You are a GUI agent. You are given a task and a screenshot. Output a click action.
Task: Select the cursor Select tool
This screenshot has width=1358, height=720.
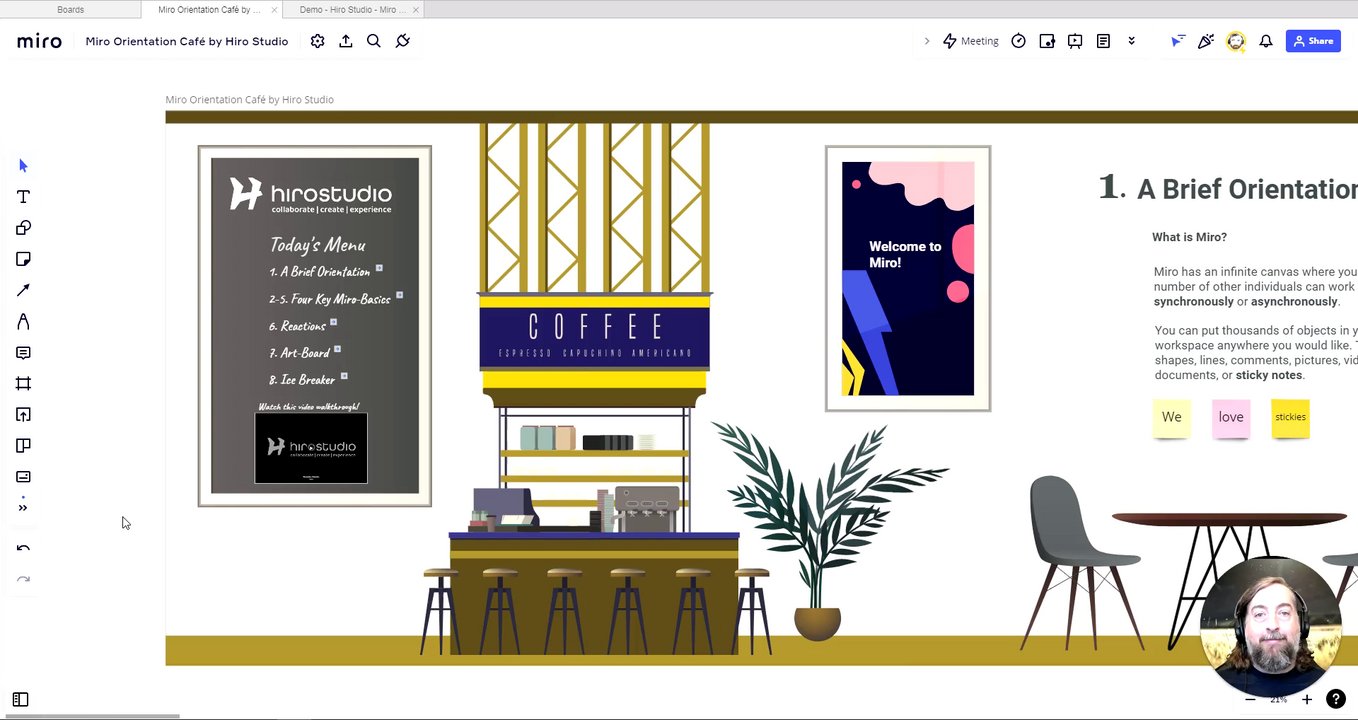tap(23, 166)
